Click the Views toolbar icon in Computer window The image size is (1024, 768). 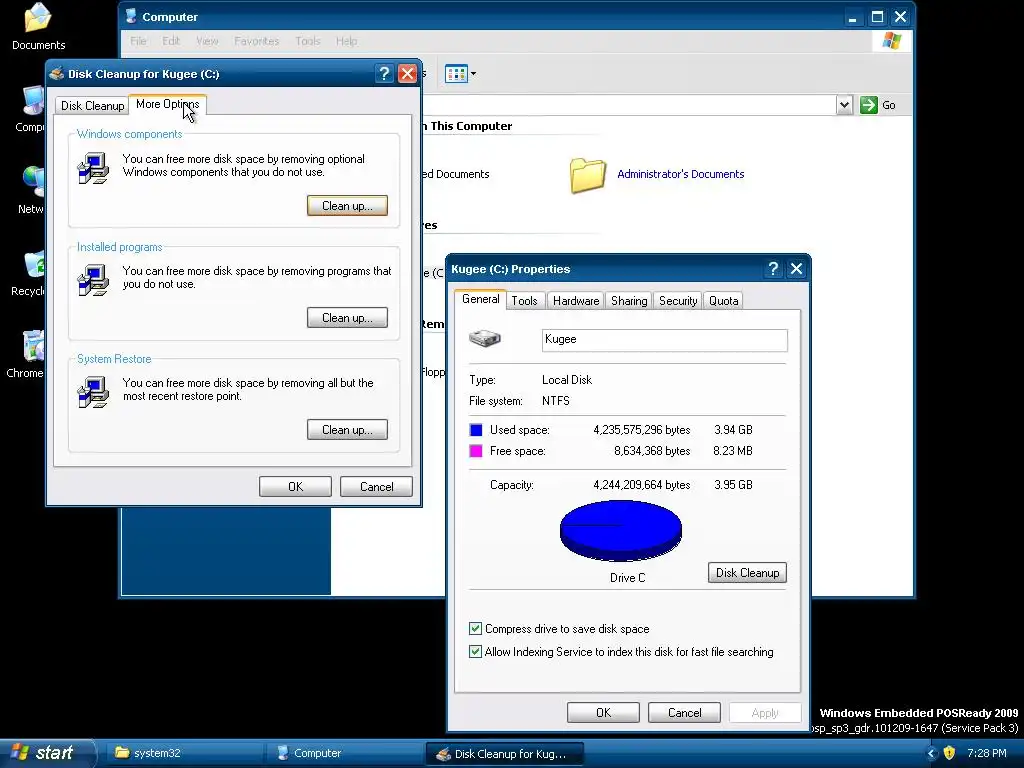click(x=456, y=74)
